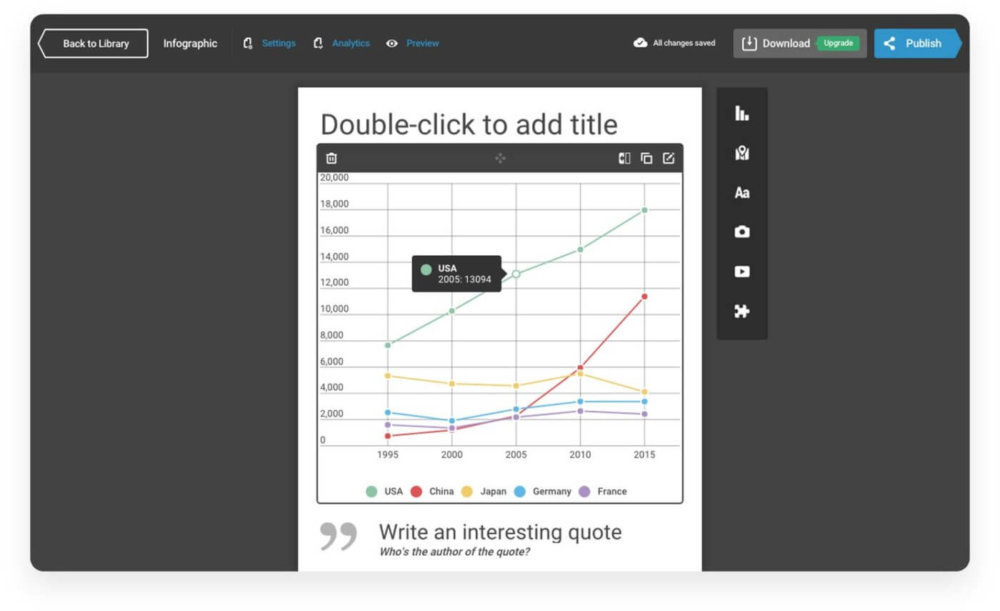Click the duplicate chart icon
Screen dimensions: 1000x611
point(647,158)
